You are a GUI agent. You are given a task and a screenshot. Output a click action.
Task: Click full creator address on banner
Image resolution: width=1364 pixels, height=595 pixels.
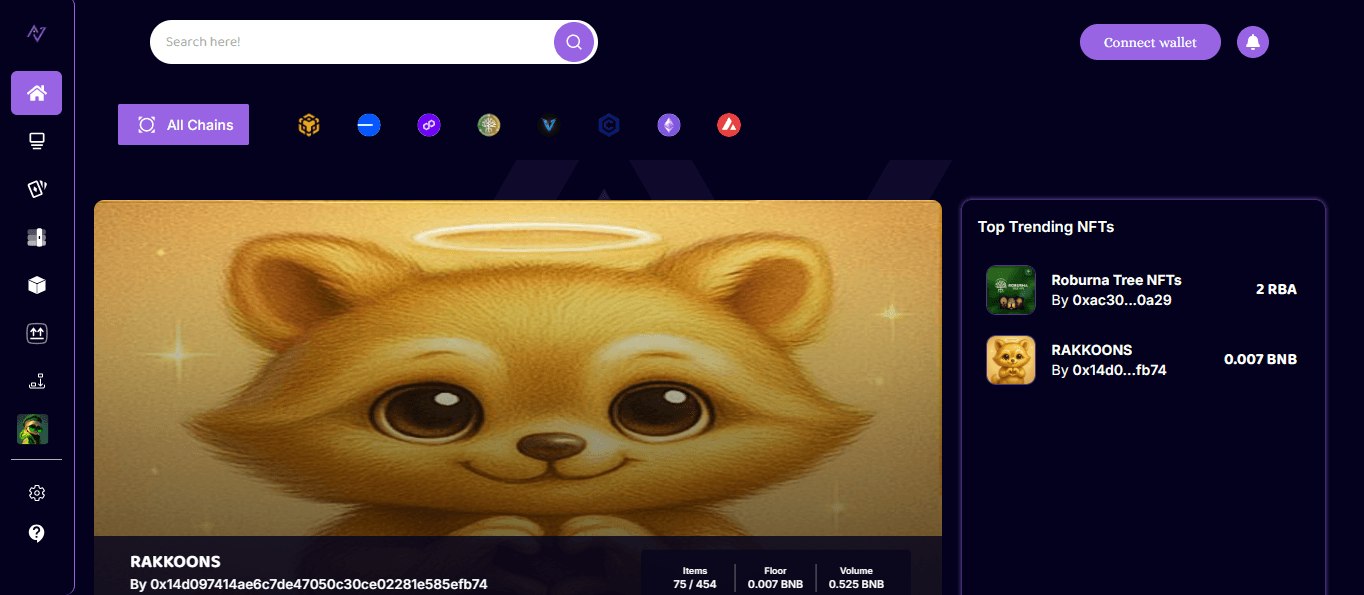pyautogui.click(x=318, y=584)
